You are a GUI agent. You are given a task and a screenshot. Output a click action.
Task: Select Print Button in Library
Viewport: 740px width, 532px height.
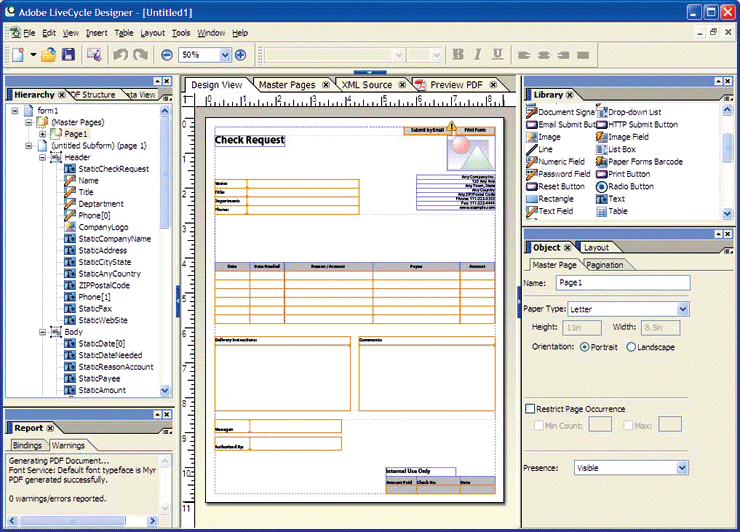tap(623, 174)
